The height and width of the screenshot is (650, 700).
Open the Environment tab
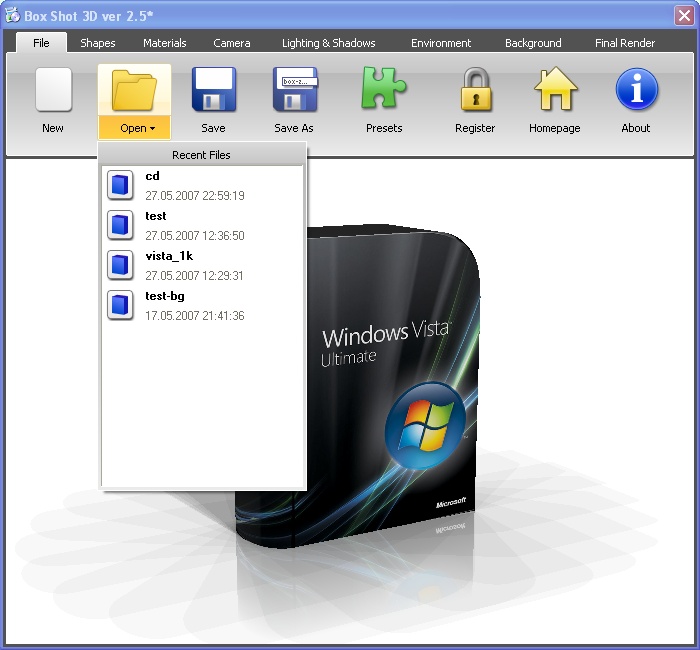click(441, 43)
